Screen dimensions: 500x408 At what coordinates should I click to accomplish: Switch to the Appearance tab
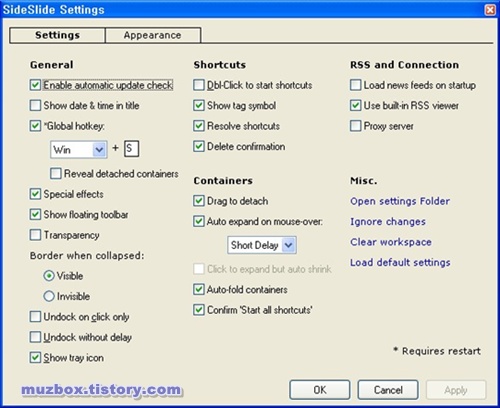point(153,35)
